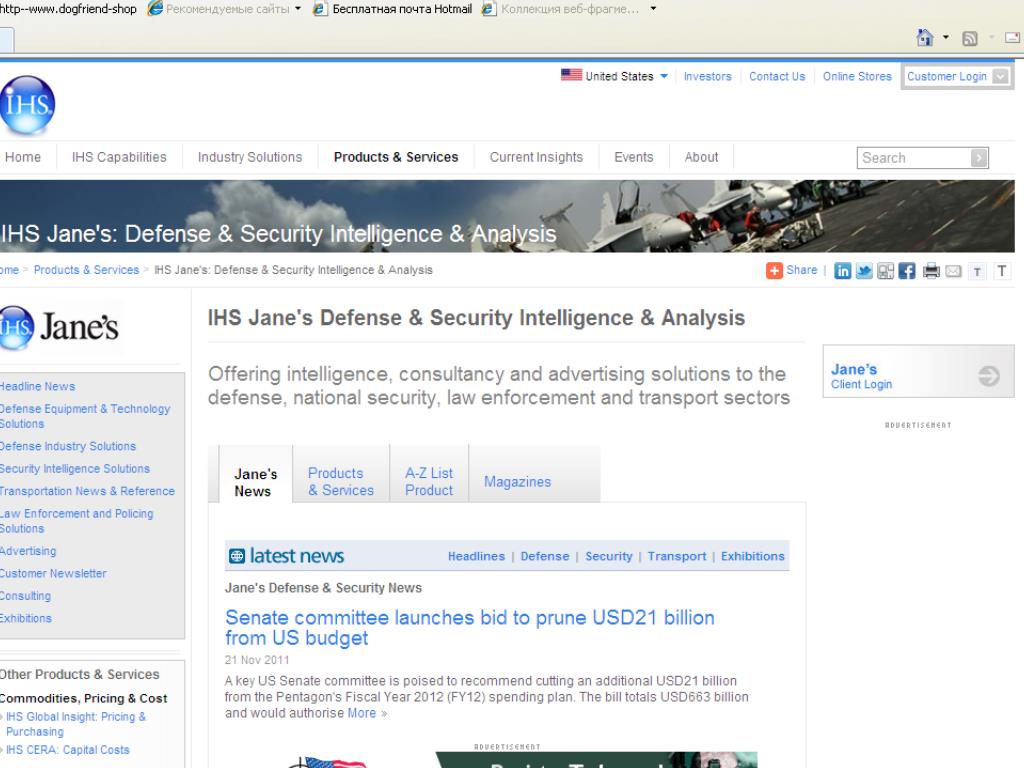
Task: Open Defense Industry Solutions sidebar link
Action: click(68, 447)
